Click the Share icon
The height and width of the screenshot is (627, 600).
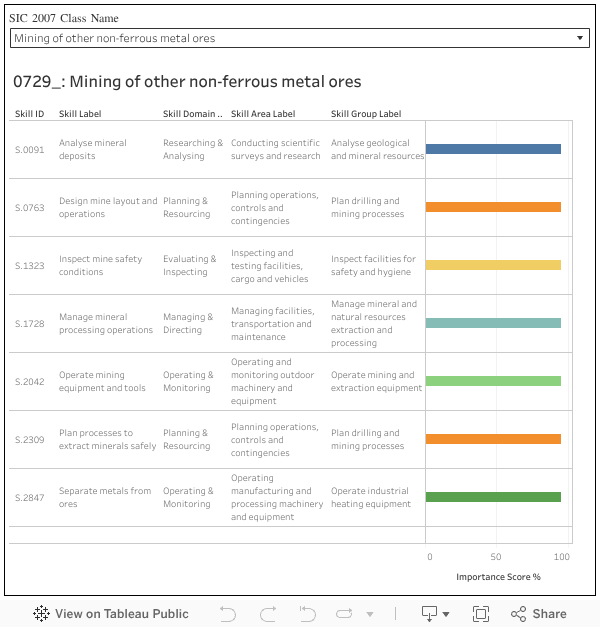point(518,614)
